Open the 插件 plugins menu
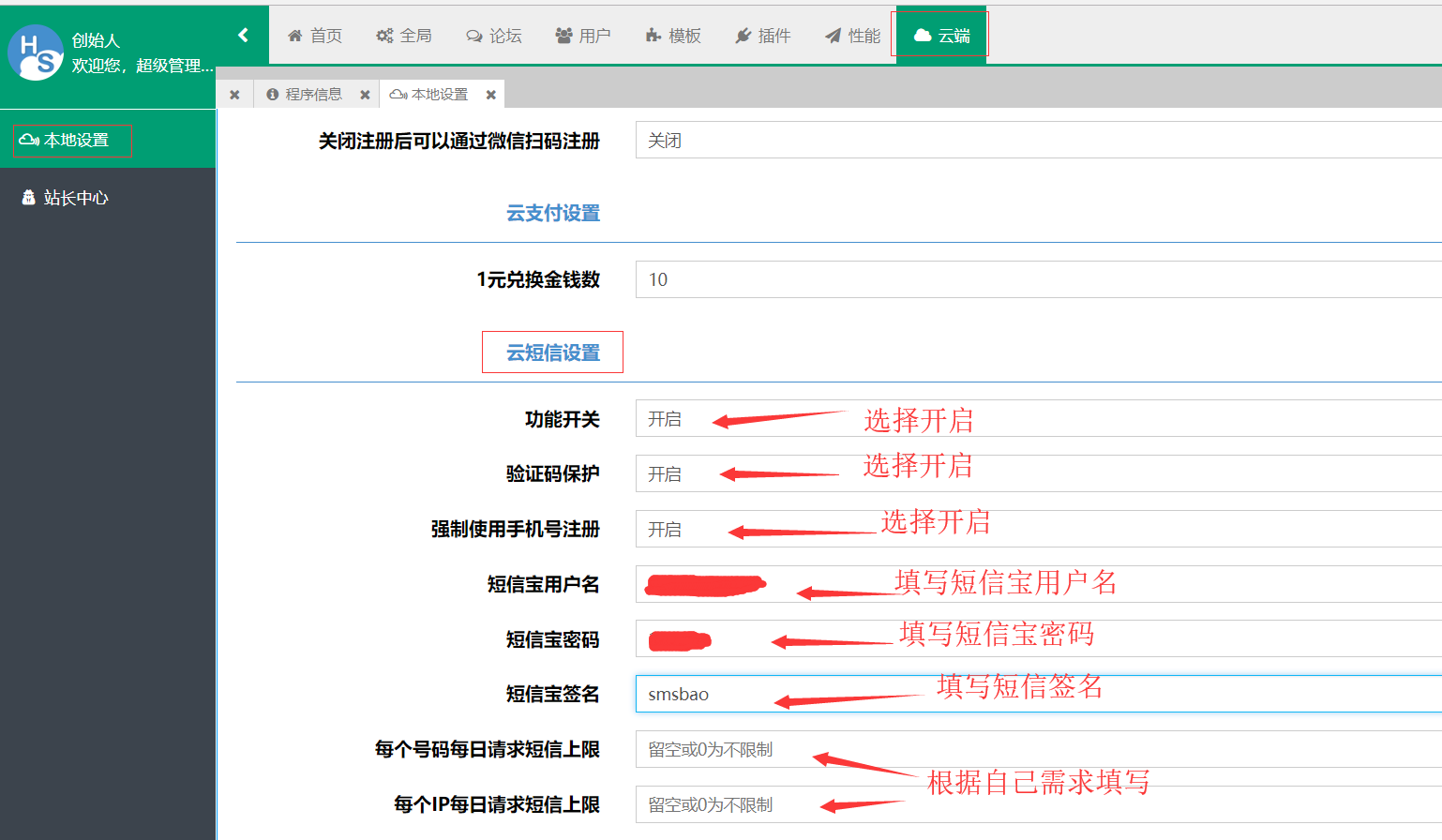Screen dimensions: 1442x840 tap(763, 36)
